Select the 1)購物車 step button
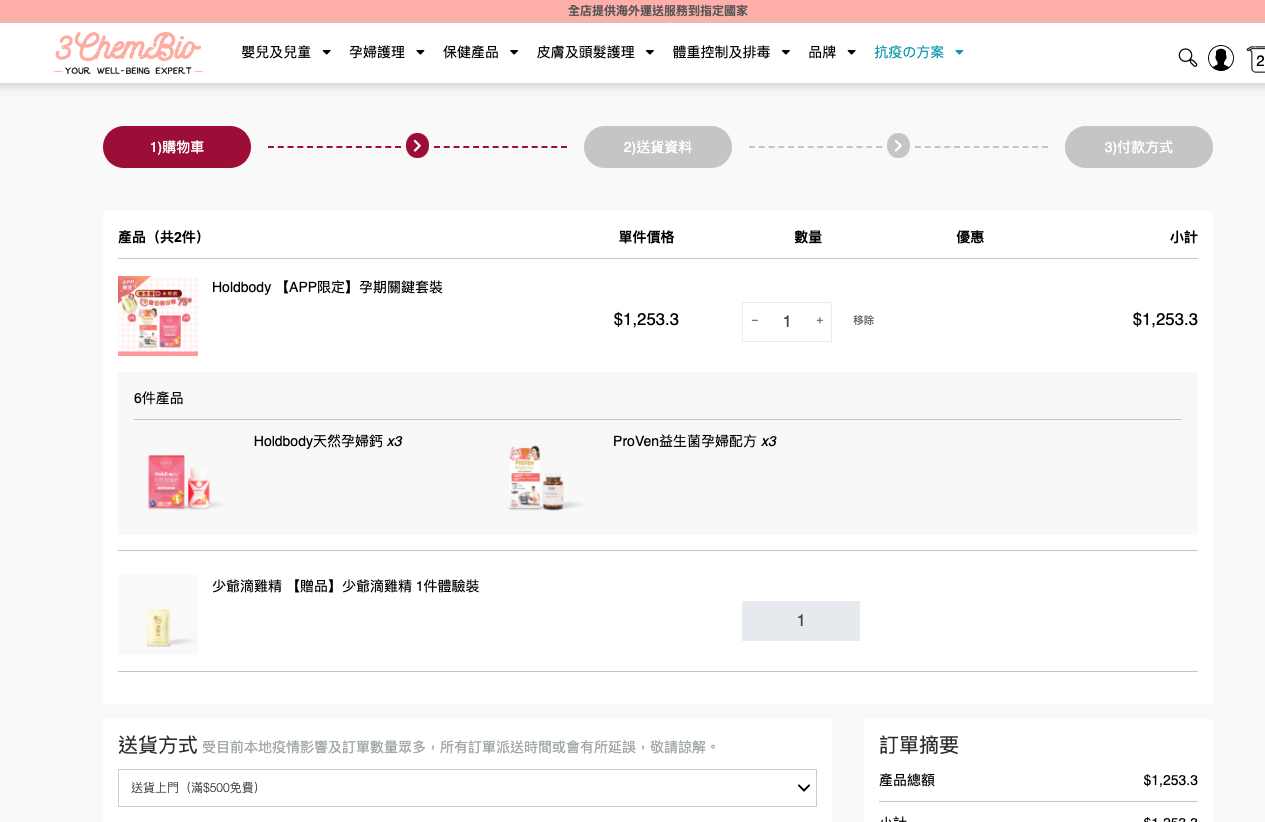 pos(176,146)
